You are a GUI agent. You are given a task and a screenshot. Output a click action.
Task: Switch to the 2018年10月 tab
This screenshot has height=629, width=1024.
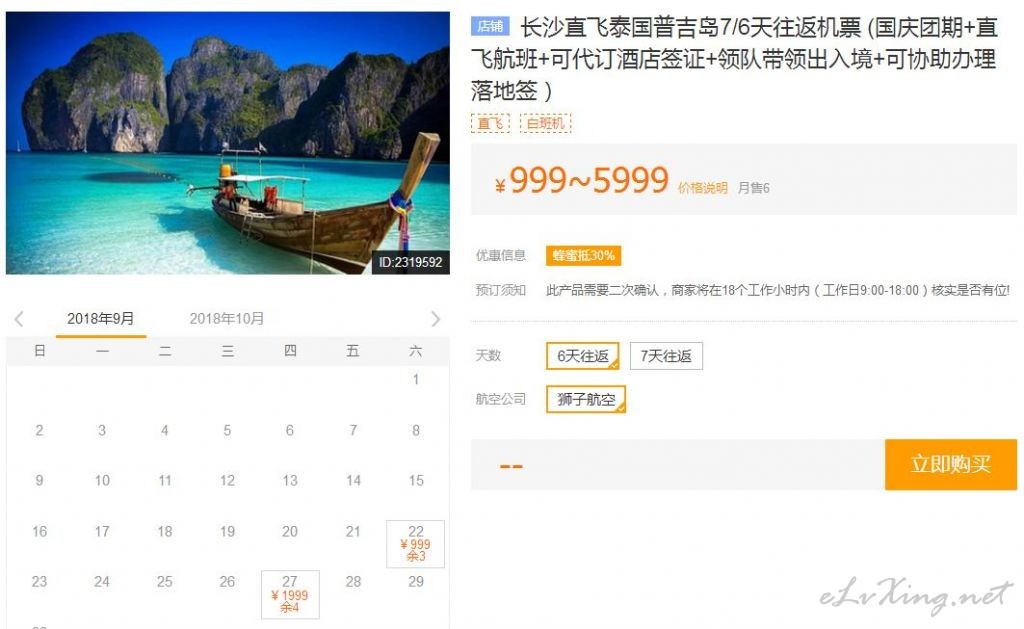227,319
